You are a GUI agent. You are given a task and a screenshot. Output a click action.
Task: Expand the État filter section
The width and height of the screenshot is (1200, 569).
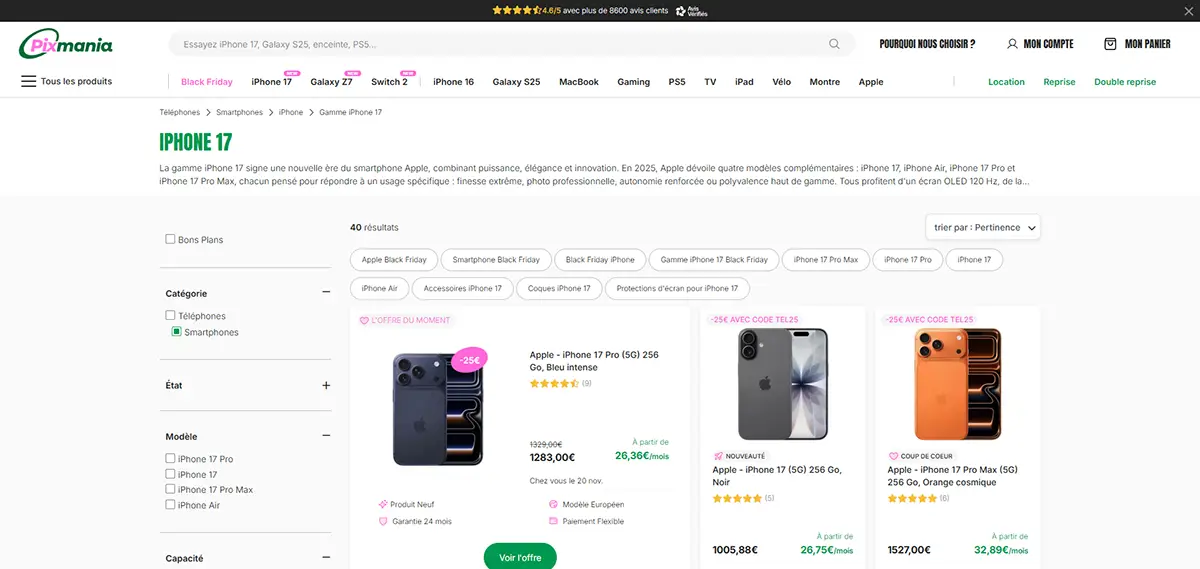pyautogui.click(x=326, y=385)
